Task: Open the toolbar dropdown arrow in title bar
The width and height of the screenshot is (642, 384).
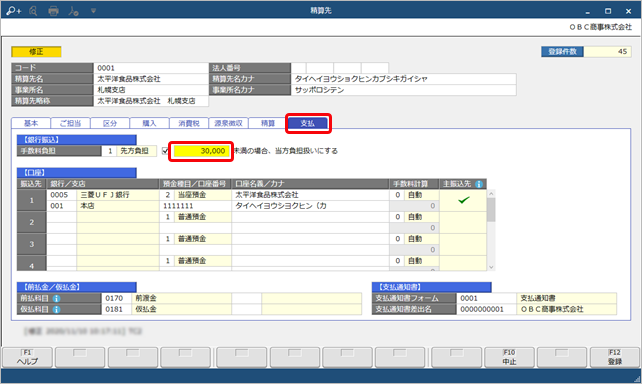Action: tap(93, 11)
